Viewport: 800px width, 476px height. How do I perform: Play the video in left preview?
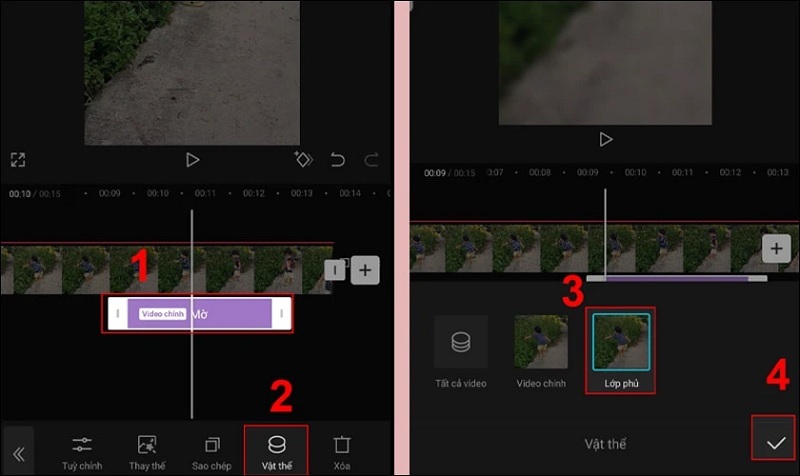tap(193, 159)
